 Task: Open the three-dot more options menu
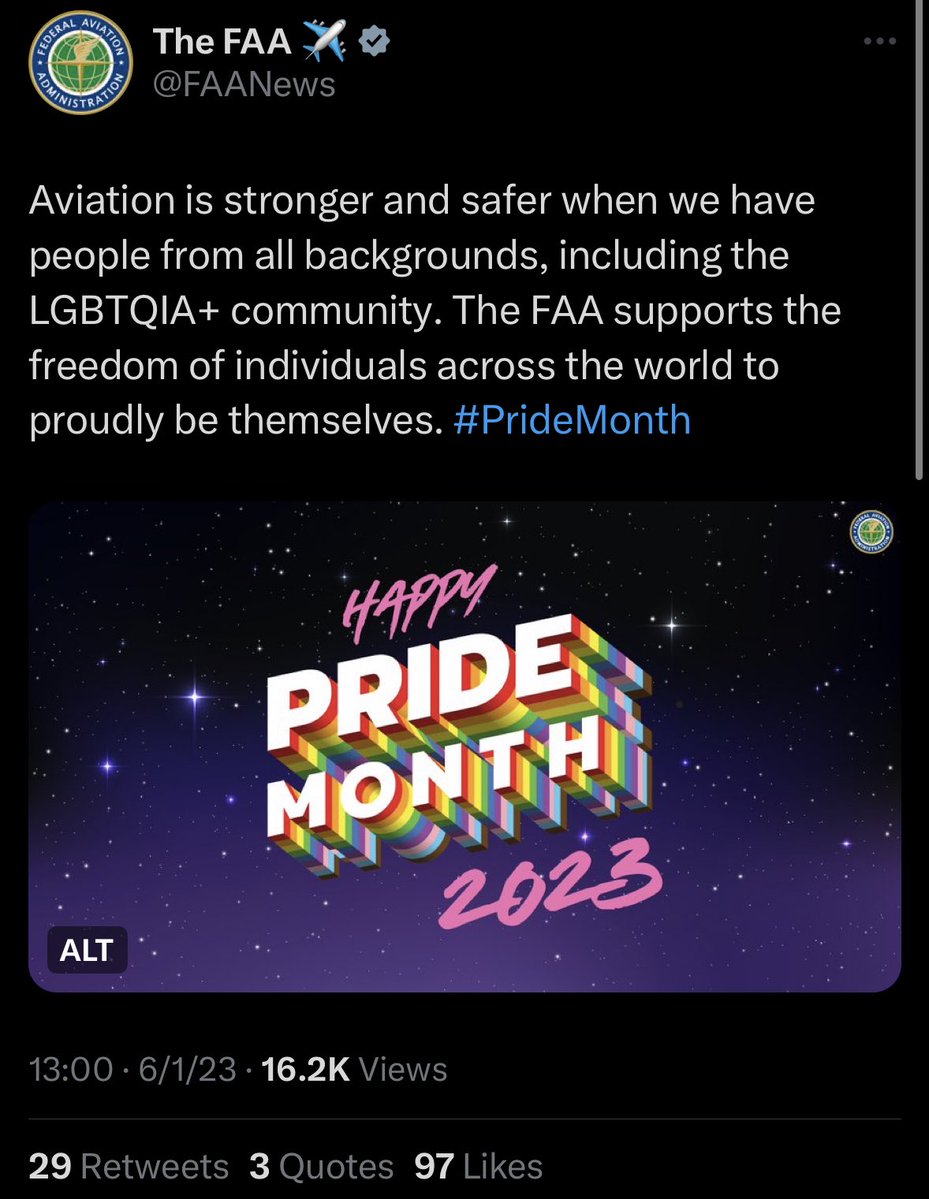point(879,42)
